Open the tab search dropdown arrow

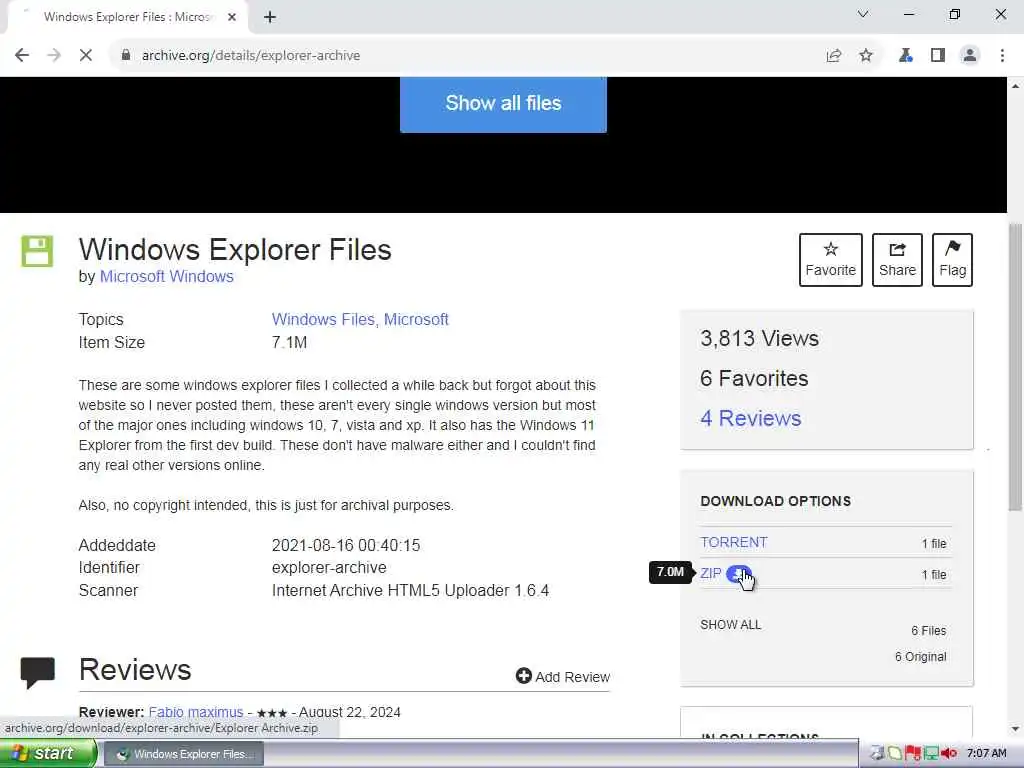pos(863,14)
